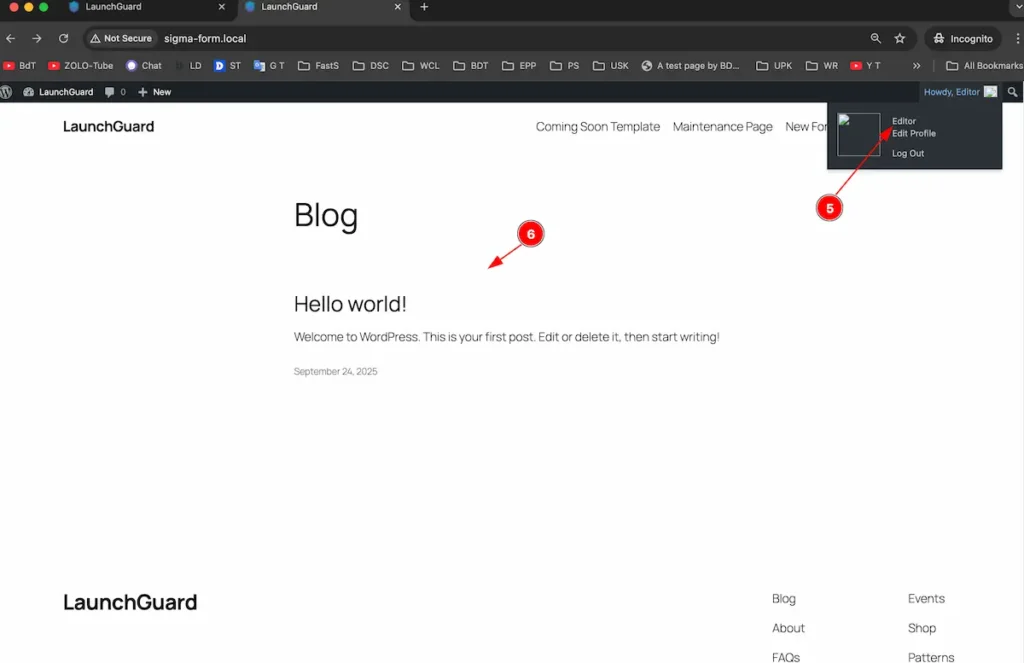Open the Coming Soon Template nav link
This screenshot has height=663, width=1024.
(598, 127)
